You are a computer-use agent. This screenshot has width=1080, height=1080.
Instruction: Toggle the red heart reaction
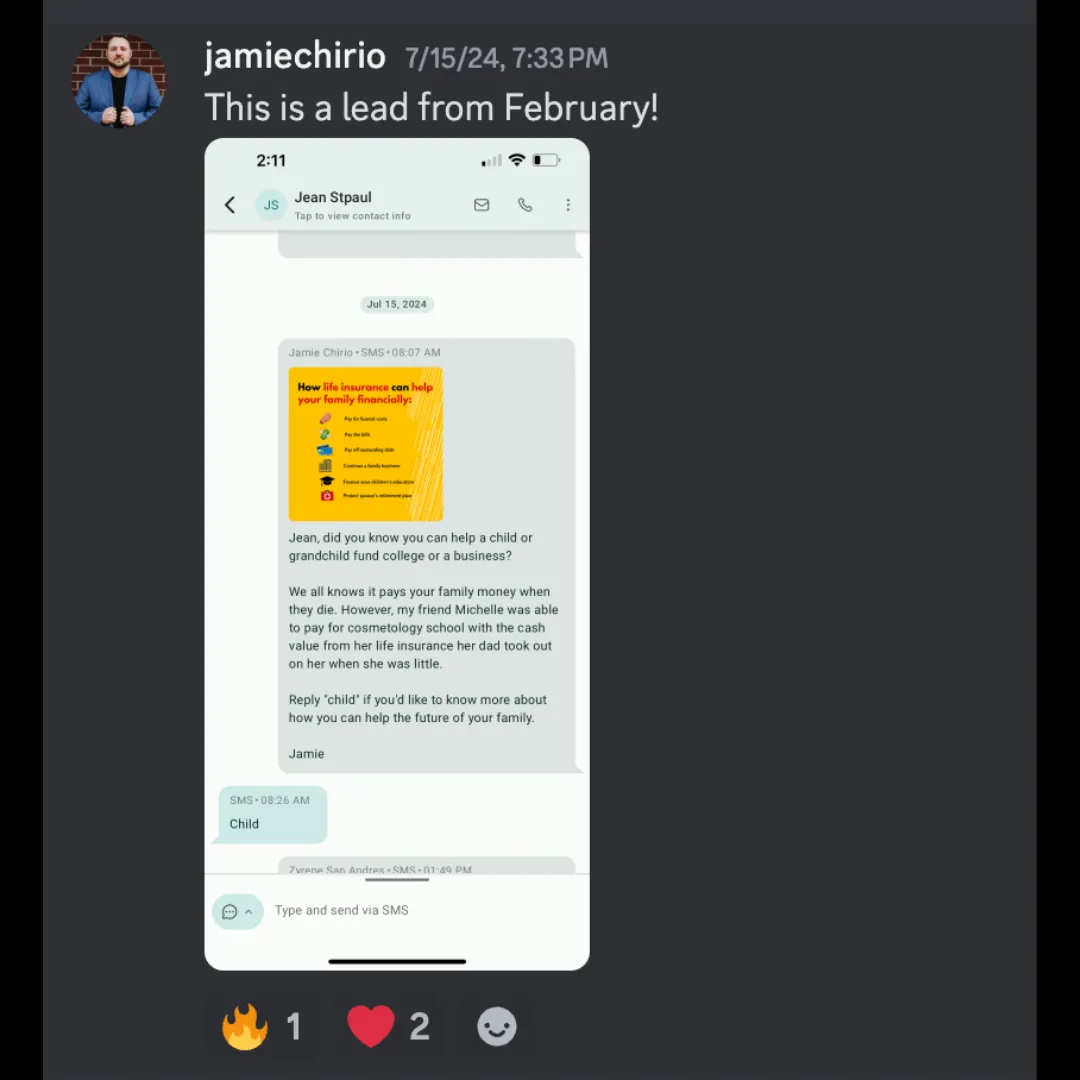point(388,1026)
